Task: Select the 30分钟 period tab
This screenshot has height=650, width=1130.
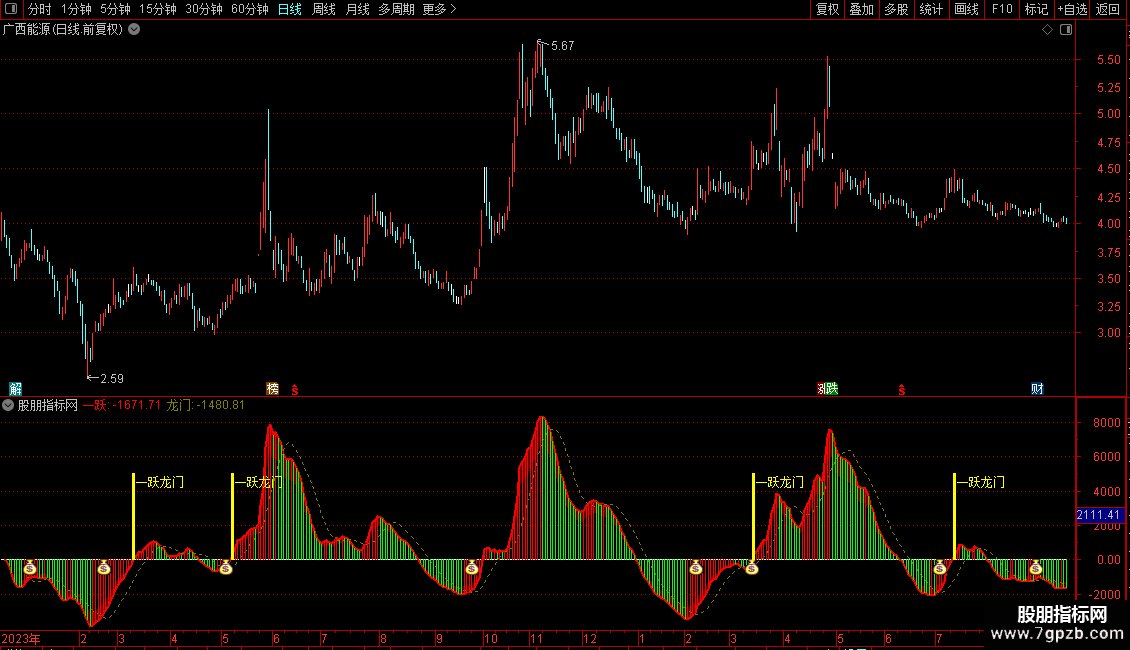Action: point(204,9)
